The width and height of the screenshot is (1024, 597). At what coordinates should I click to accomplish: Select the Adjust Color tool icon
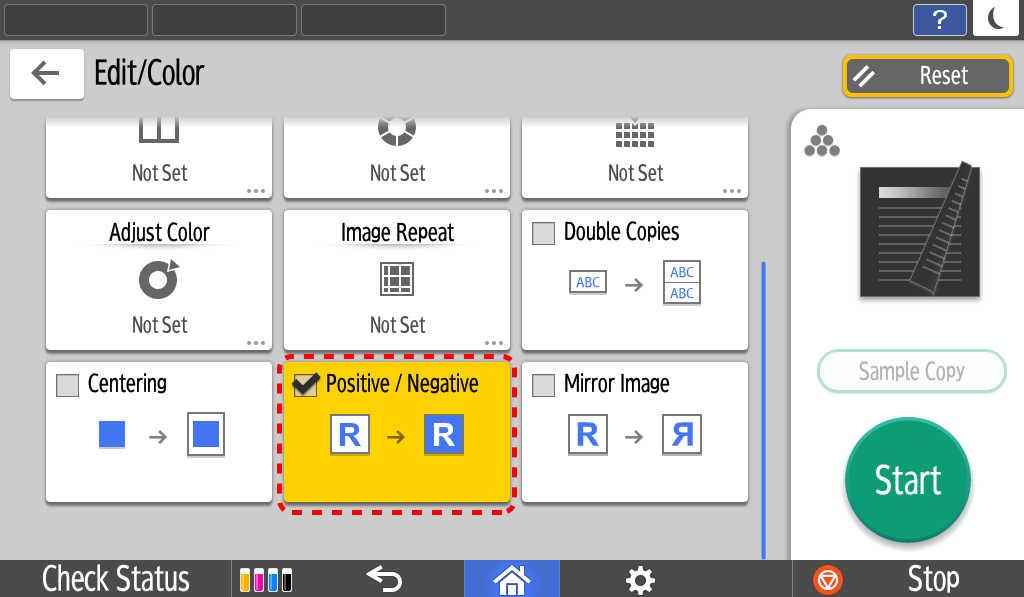point(158,280)
